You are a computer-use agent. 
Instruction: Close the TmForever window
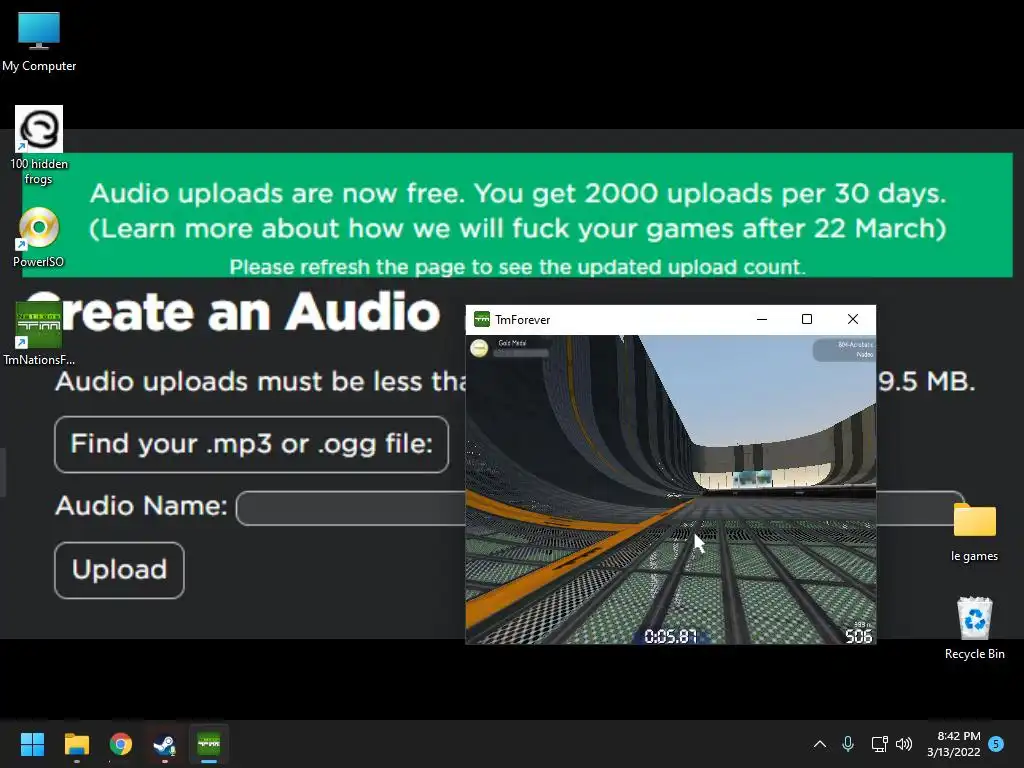pos(853,319)
